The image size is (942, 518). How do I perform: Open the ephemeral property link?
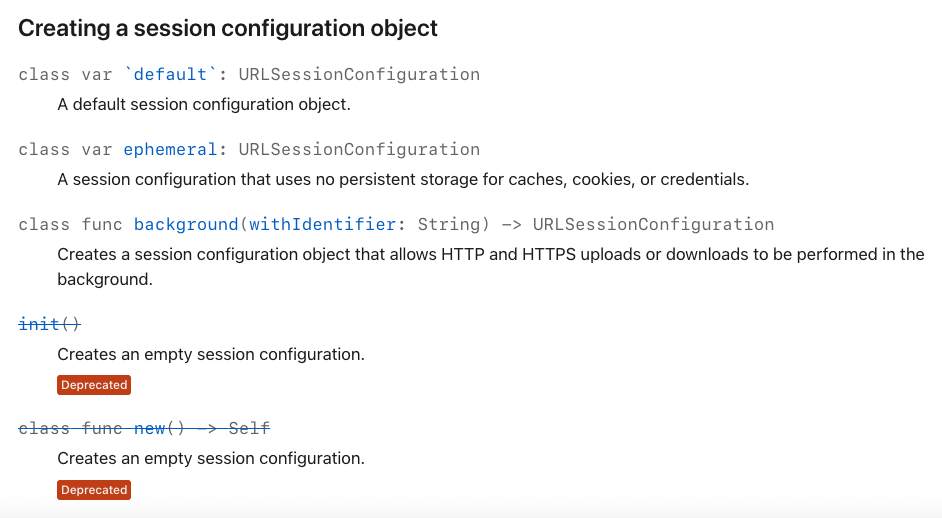[x=170, y=150]
